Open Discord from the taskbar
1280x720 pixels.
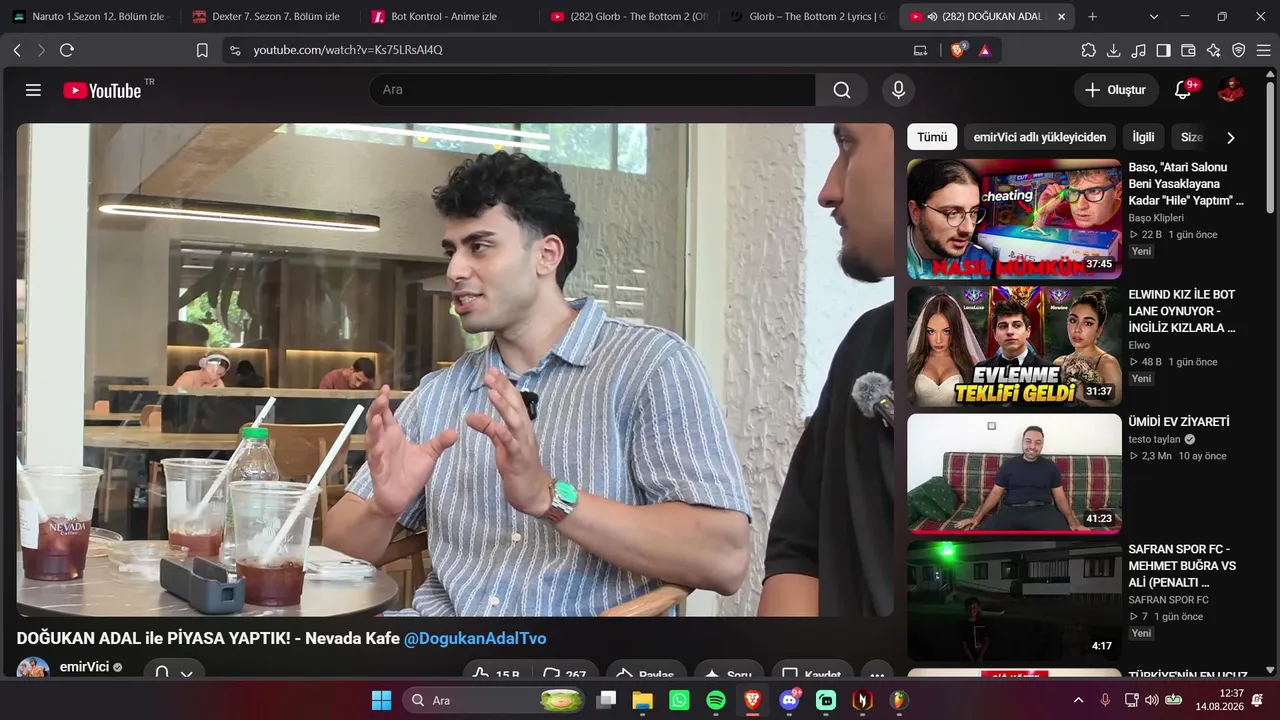click(789, 700)
